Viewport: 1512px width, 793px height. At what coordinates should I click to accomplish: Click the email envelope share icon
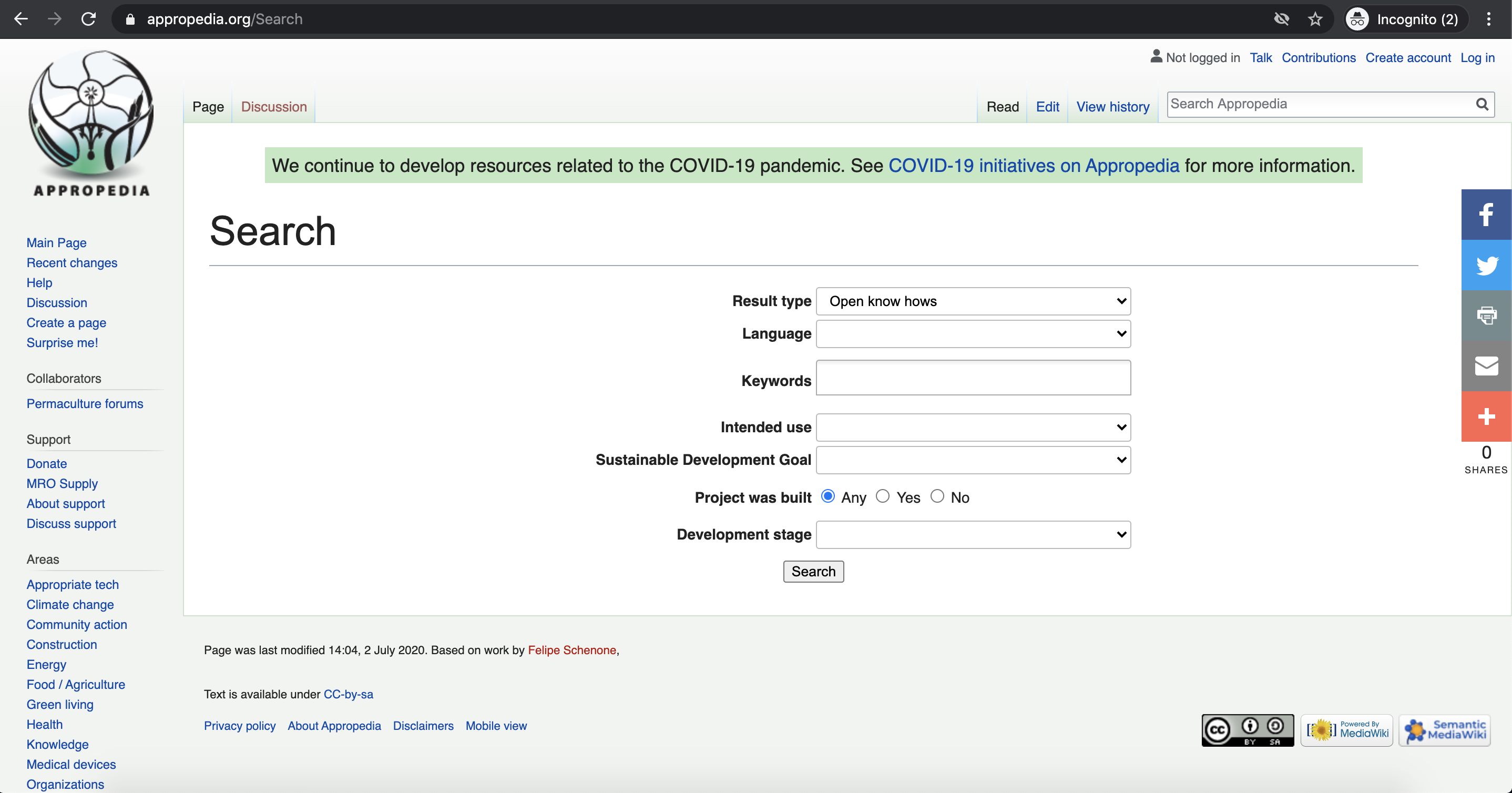[x=1486, y=367]
